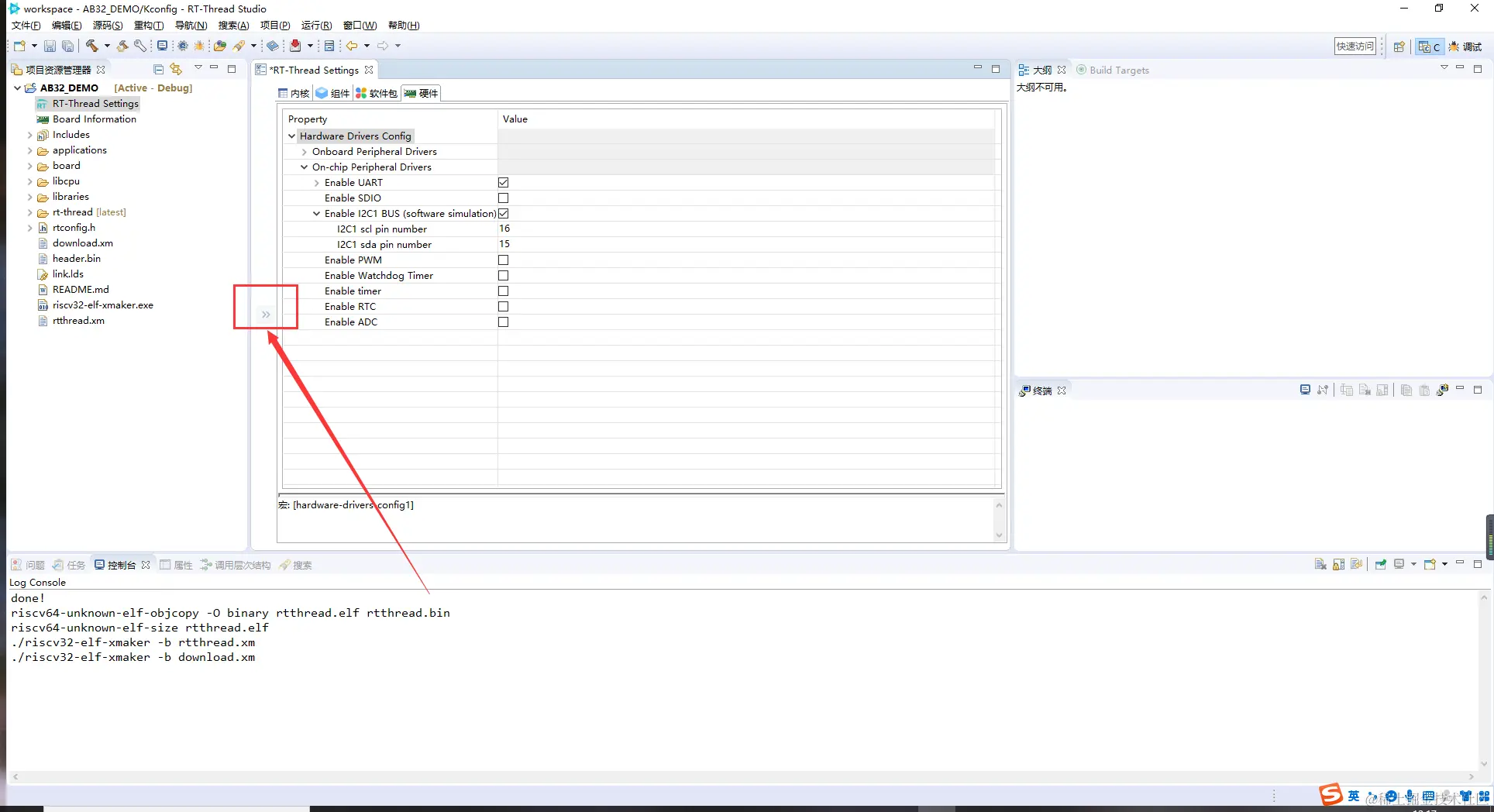Expand the rt-thread folder node
The image size is (1494, 812).
coord(29,212)
